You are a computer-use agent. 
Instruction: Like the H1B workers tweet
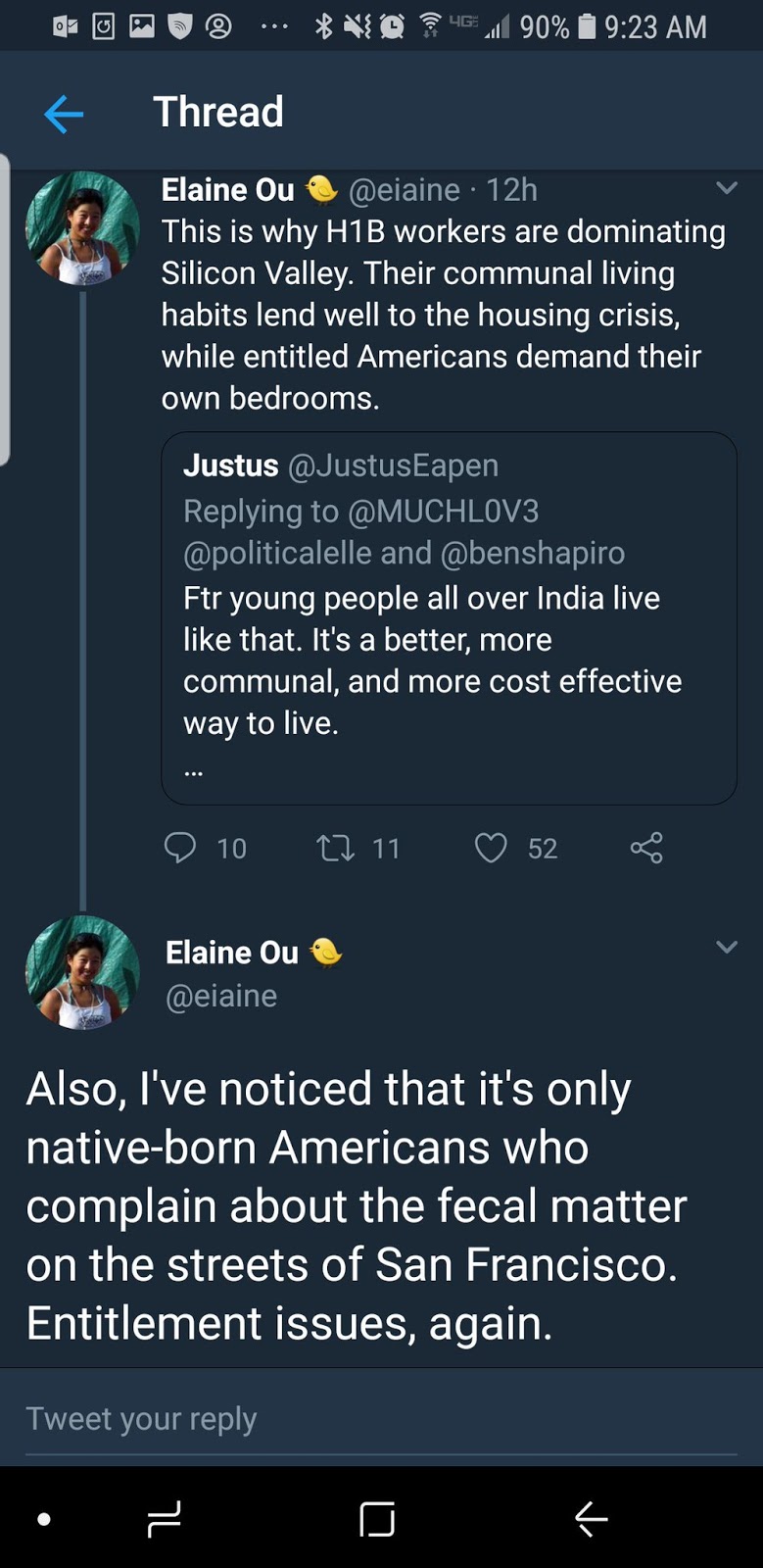(x=491, y=848)
